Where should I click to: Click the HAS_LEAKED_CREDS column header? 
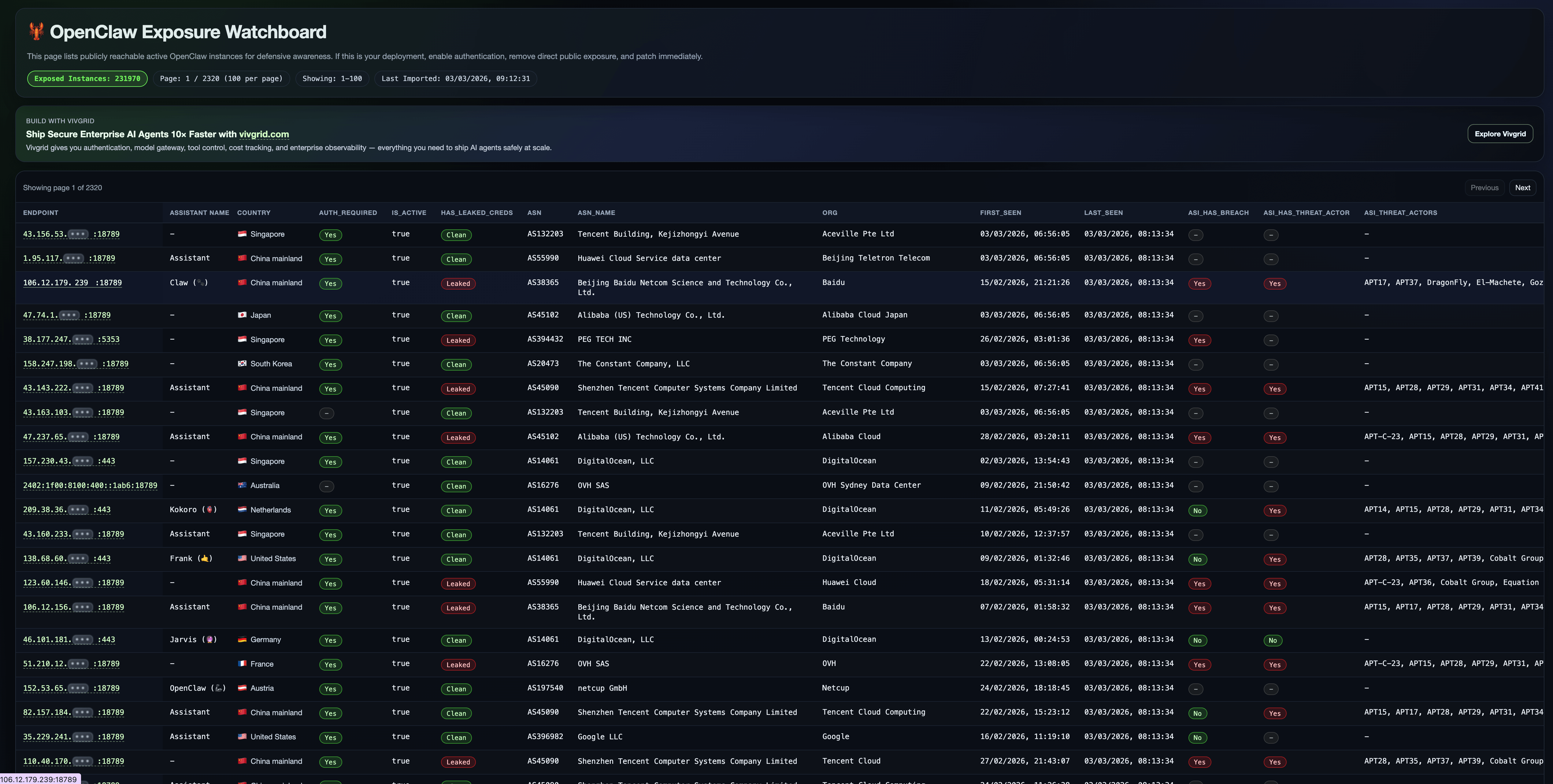[x=476, y=213]
